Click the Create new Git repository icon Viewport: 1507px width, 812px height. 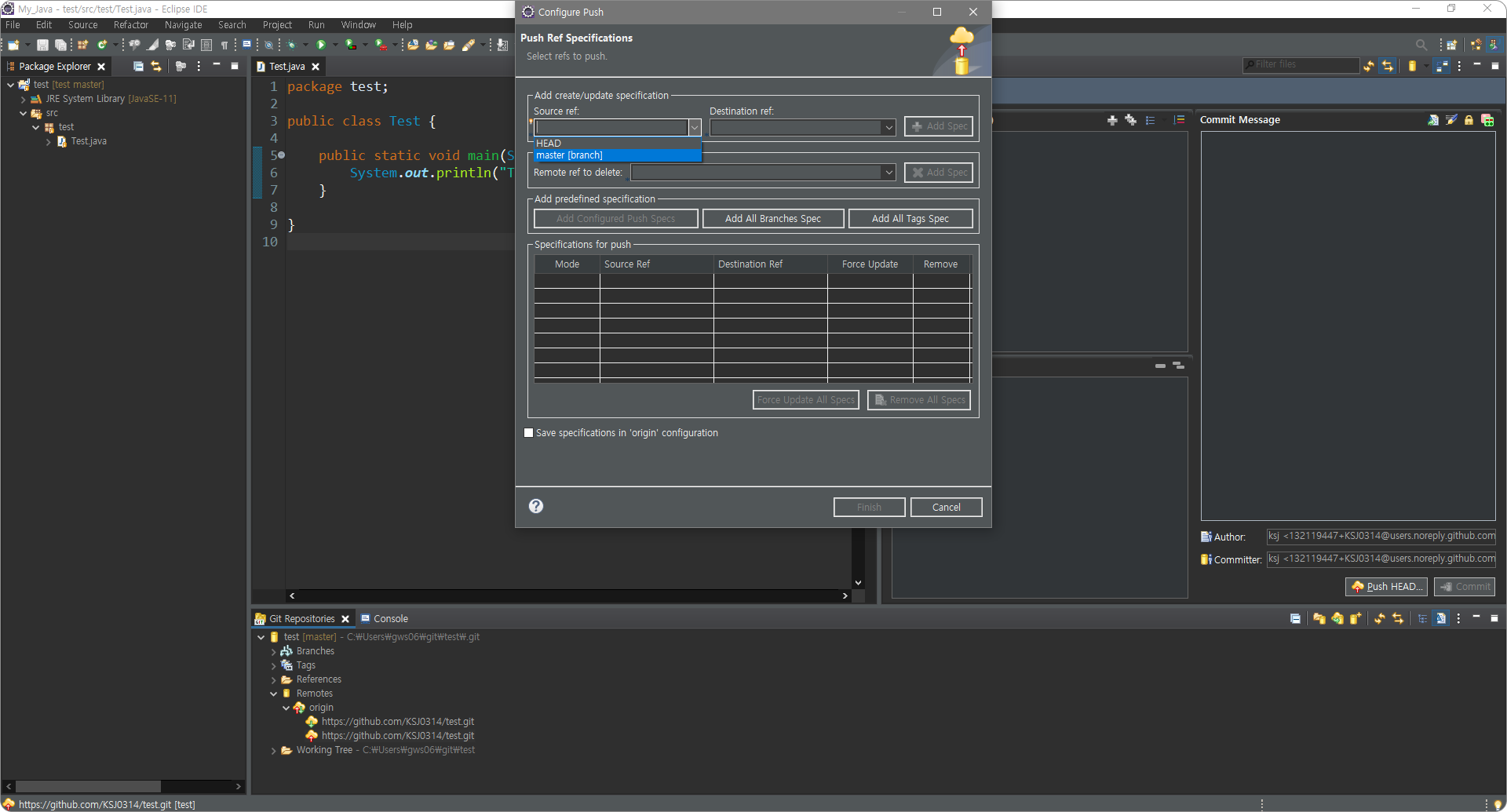pyautogui.click(x=1355, y=619)
